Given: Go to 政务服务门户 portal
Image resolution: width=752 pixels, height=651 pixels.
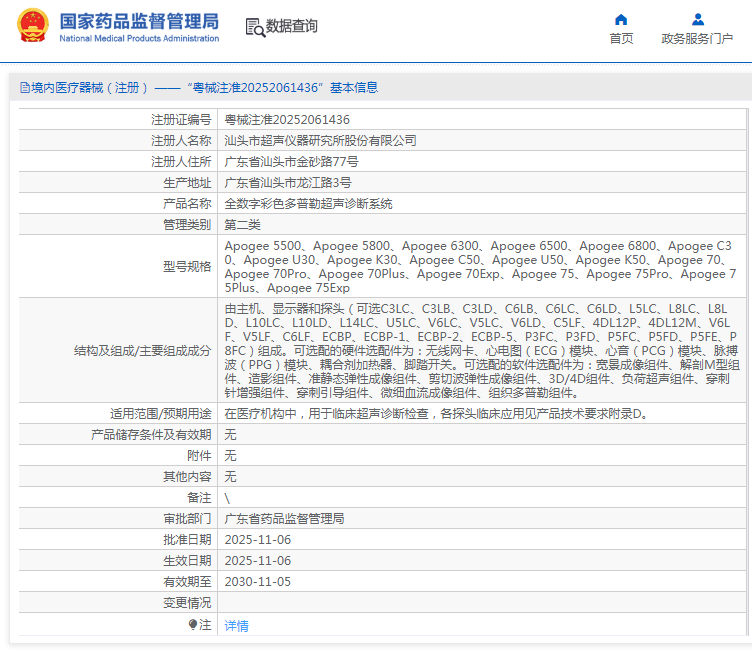Looking at the screenshot, I should [697, 38].
